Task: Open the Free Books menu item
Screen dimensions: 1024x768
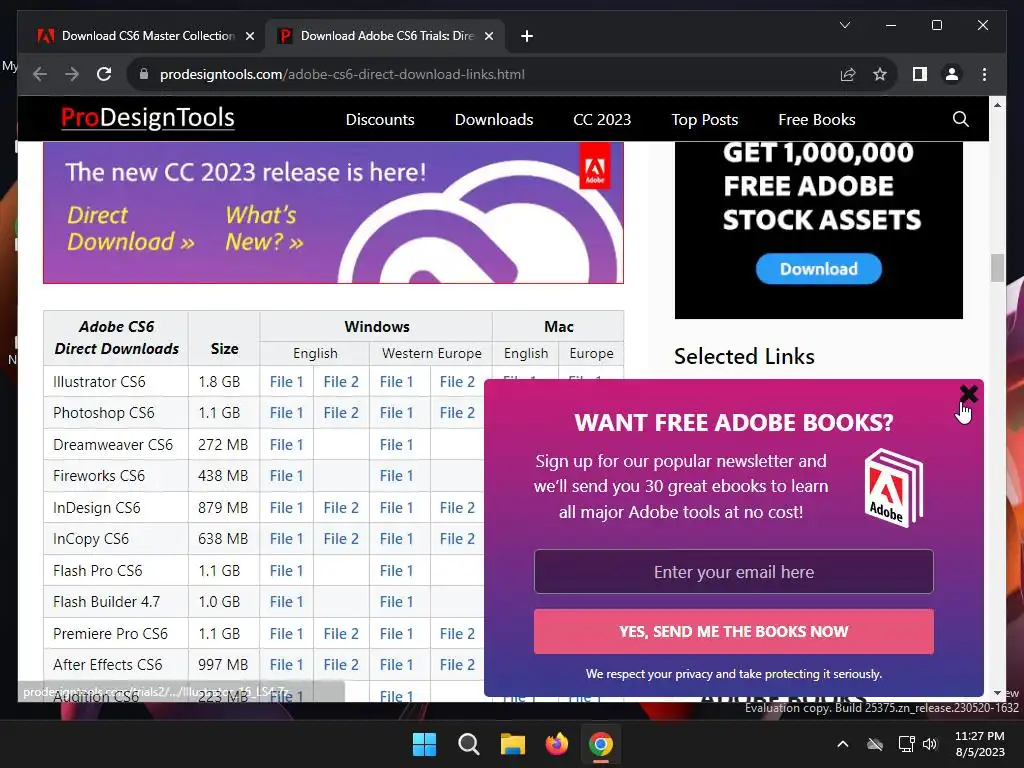Action: (x=816, y=120)
